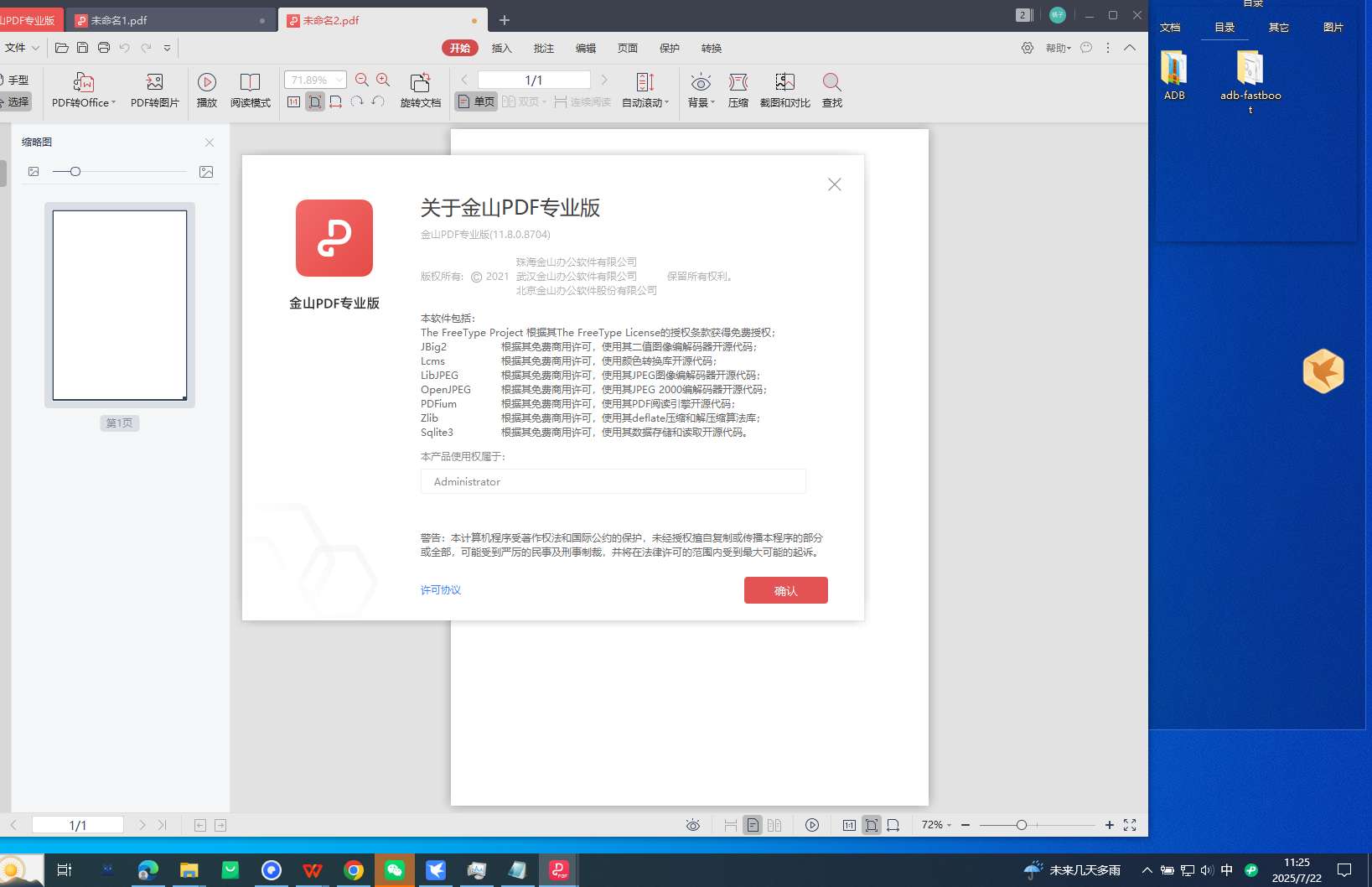
Task: Switch to the 批注 ribbon tab
Action: tap(543, 48)
